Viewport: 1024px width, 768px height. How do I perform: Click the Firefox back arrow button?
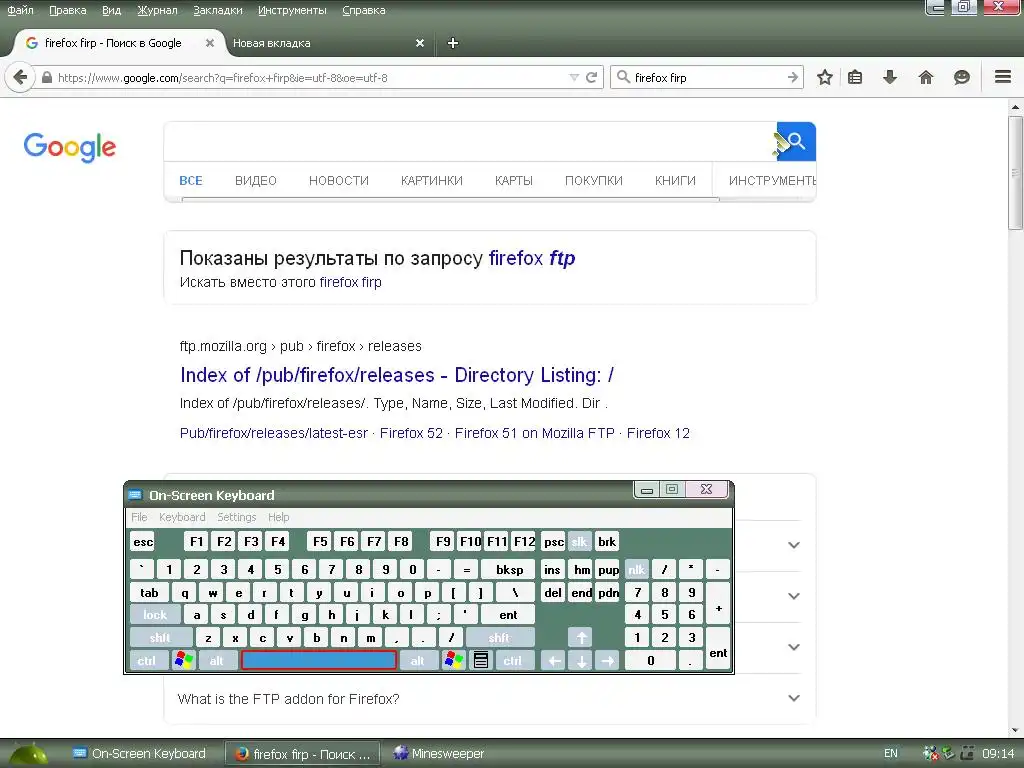[x=20, y=78]
